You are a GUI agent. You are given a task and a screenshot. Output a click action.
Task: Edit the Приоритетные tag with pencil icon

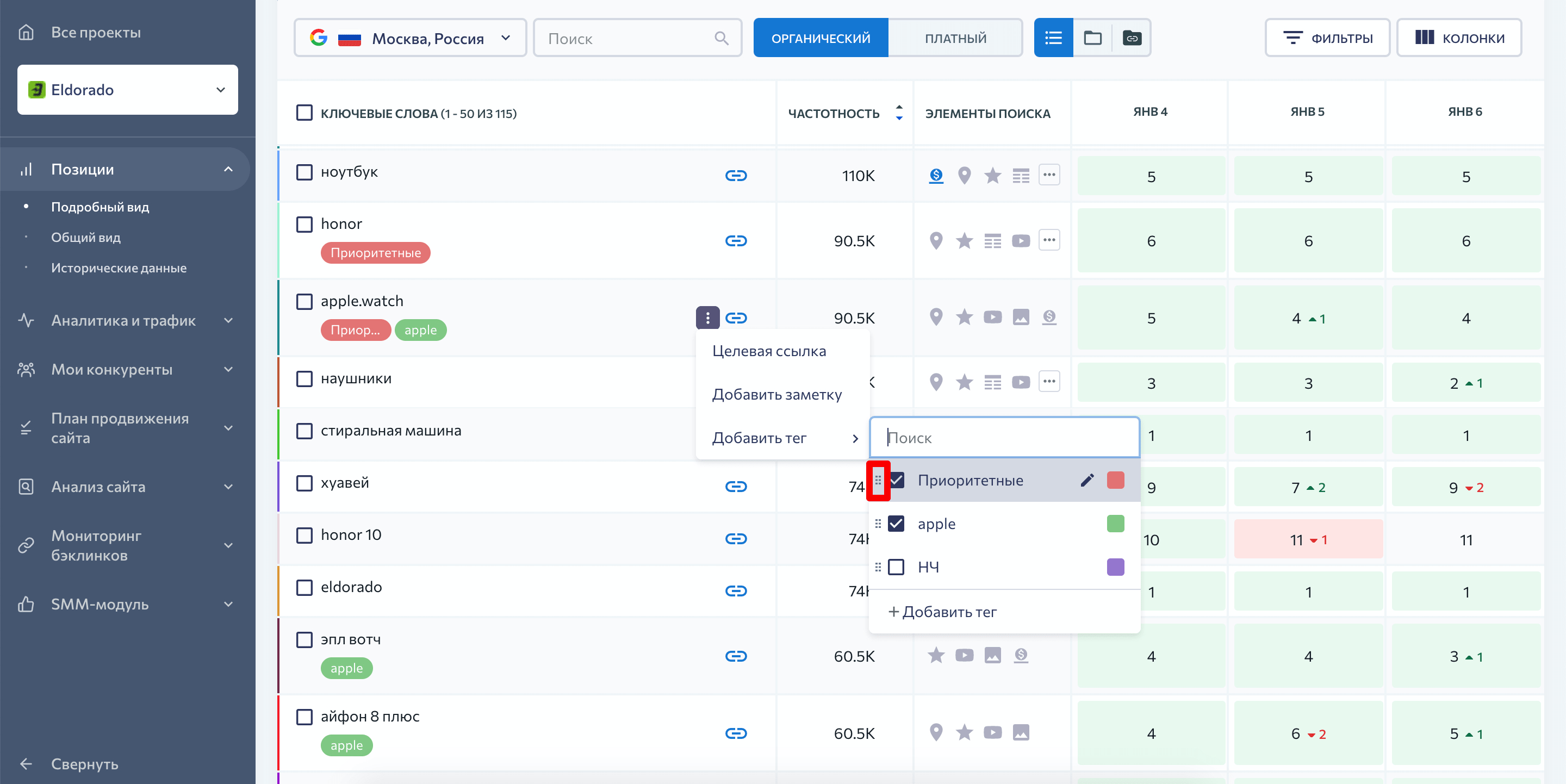(1087, 480)
